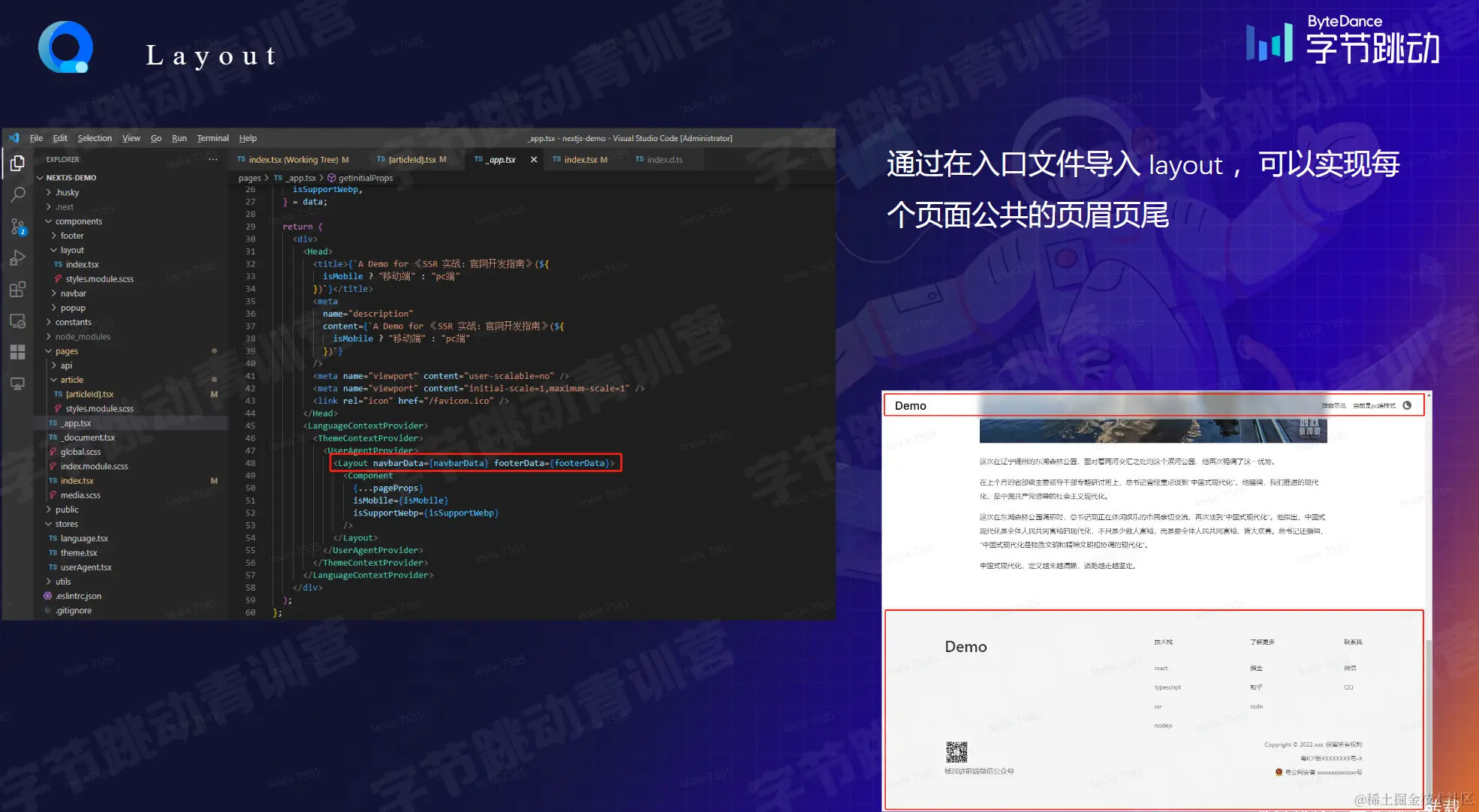The image size is (1479, 812).
Task: Expand the footer folder in components
Action: tap(72, 236)
